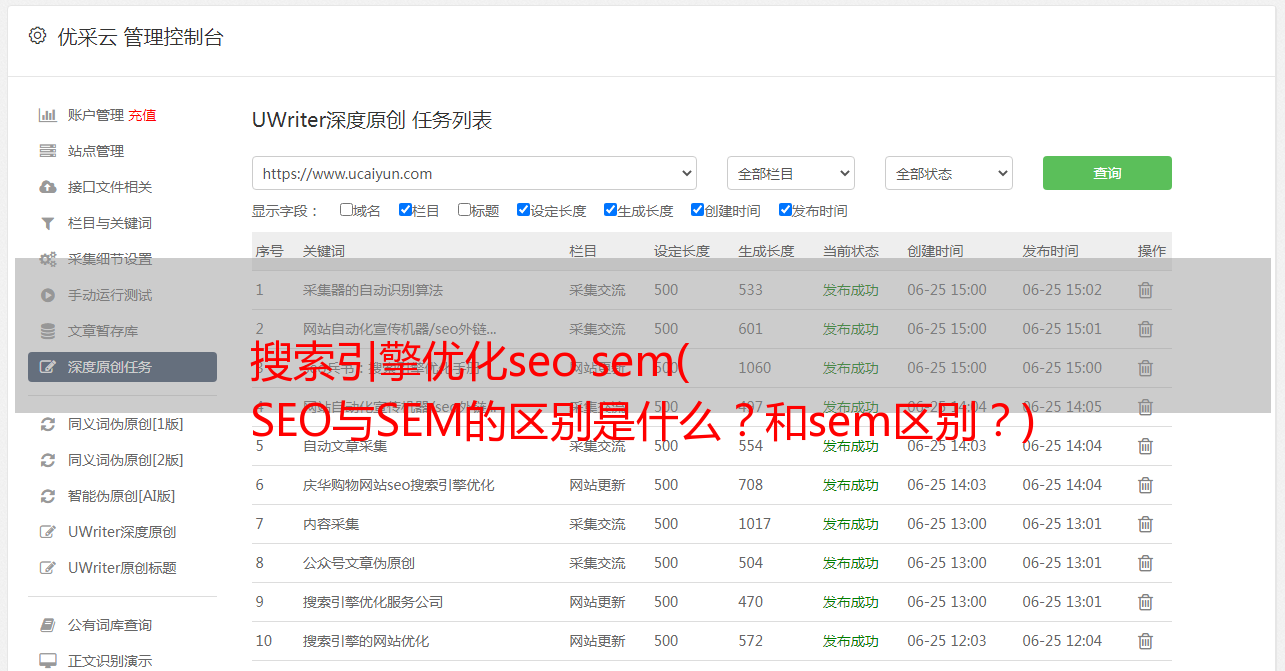The width and height of the screenshot is (1285, 671).
Task: Click the bar chart icon for 账户管理
Action: pos(47,115)
